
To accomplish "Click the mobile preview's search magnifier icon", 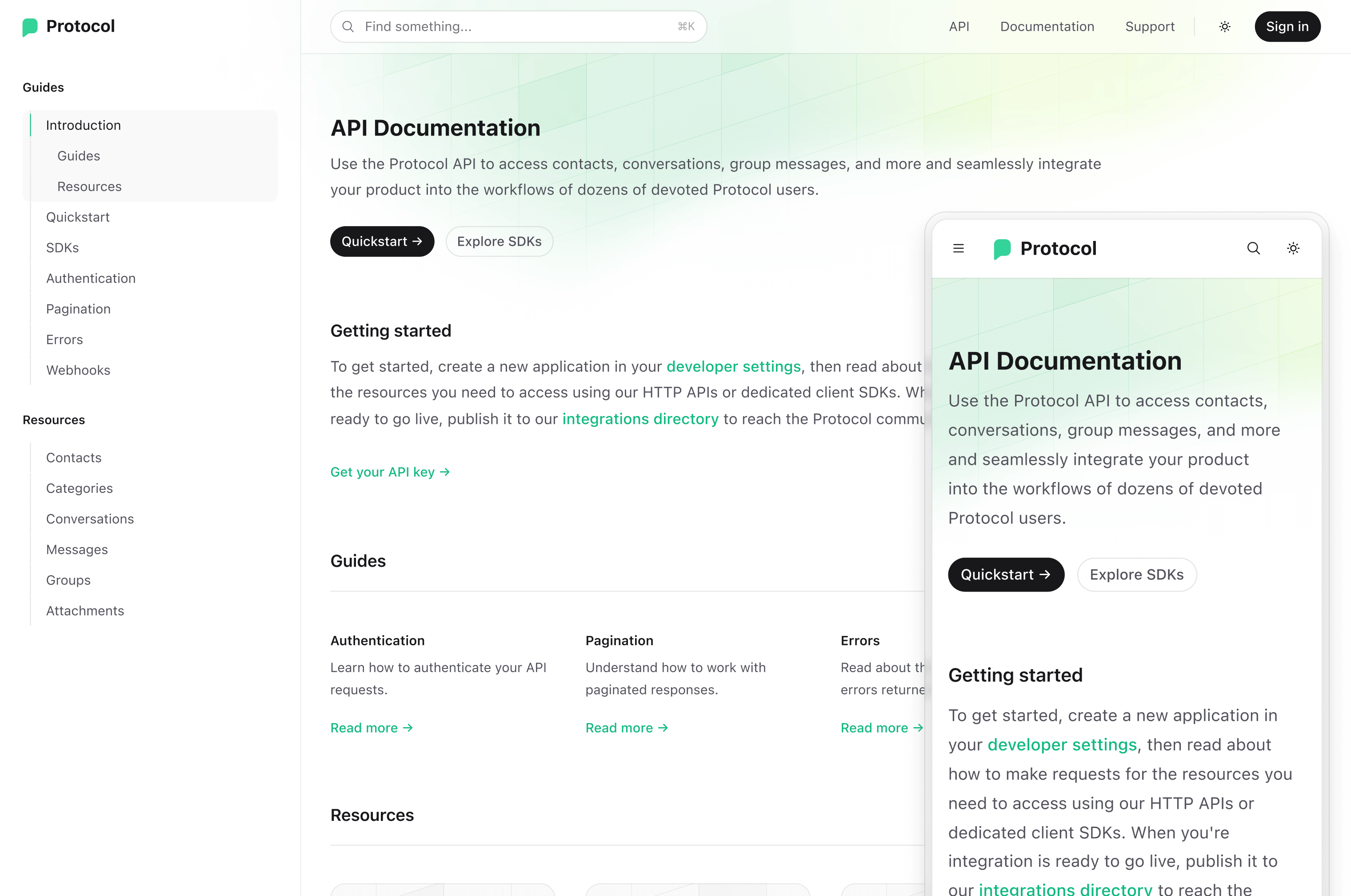I will (x=1253, y=248).
